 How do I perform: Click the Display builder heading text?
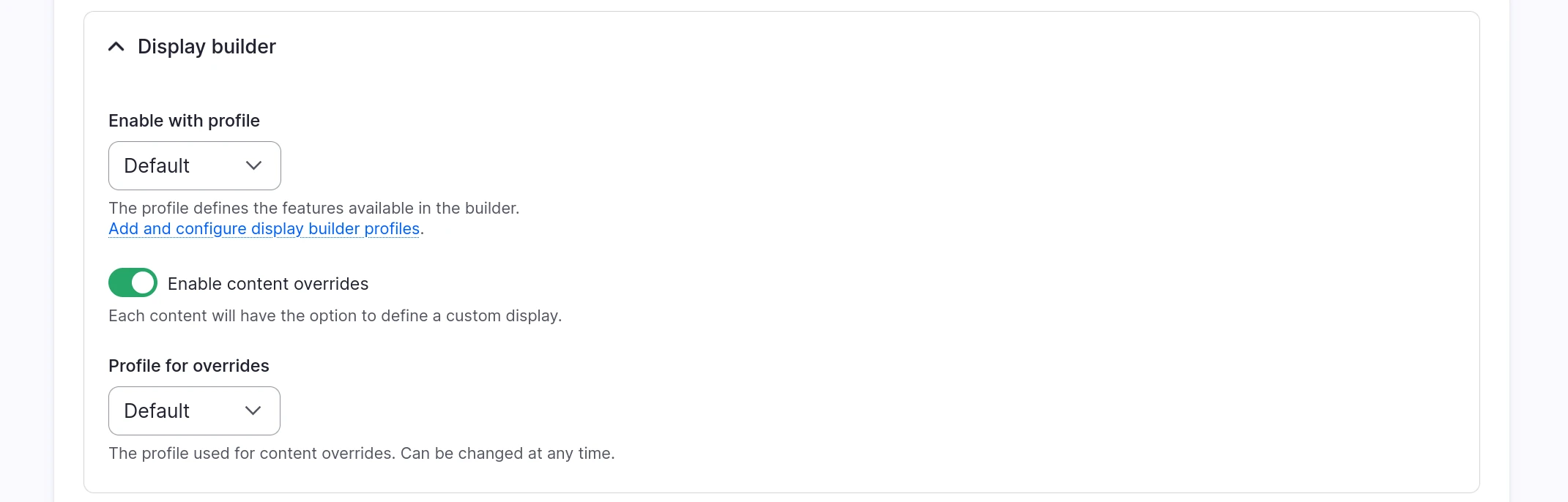point(206,47)
